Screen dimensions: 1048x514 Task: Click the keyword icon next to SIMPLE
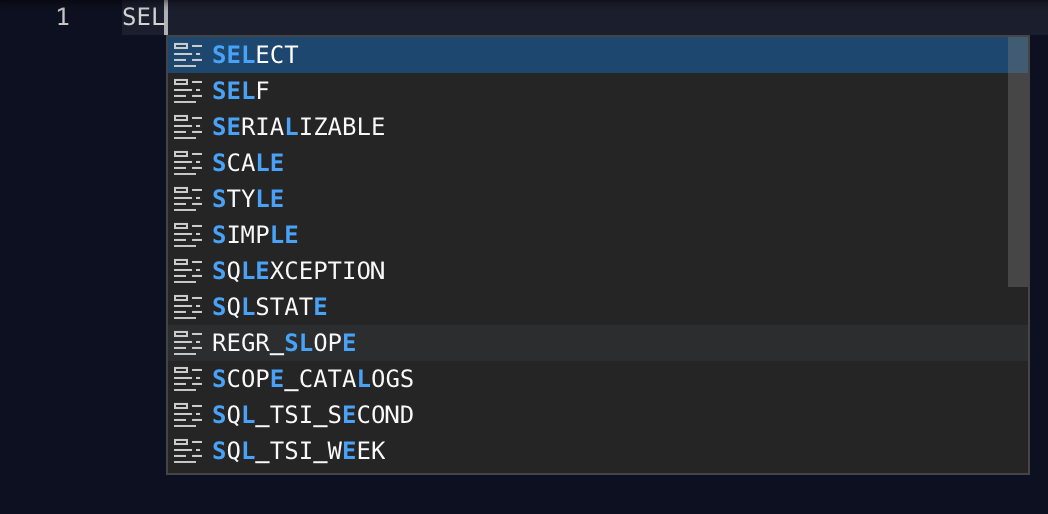[x=187, y=235]
